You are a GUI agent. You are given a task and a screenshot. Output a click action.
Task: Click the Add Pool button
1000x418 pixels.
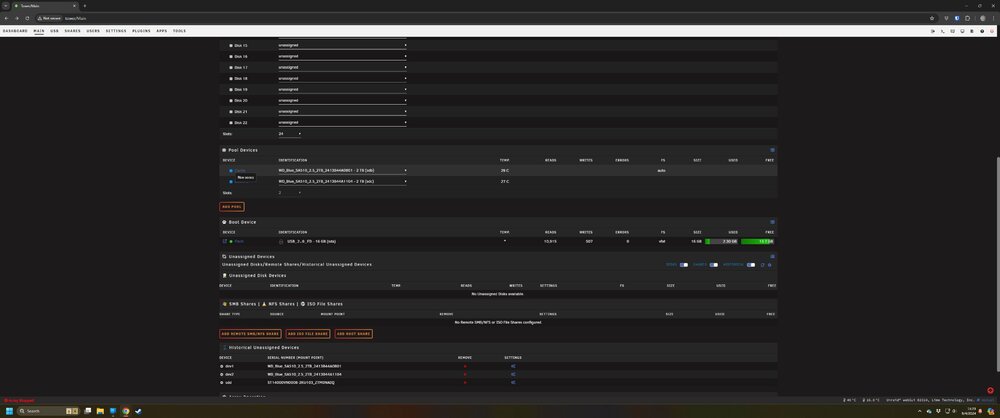pyautogui.click(x=232, y=207)
